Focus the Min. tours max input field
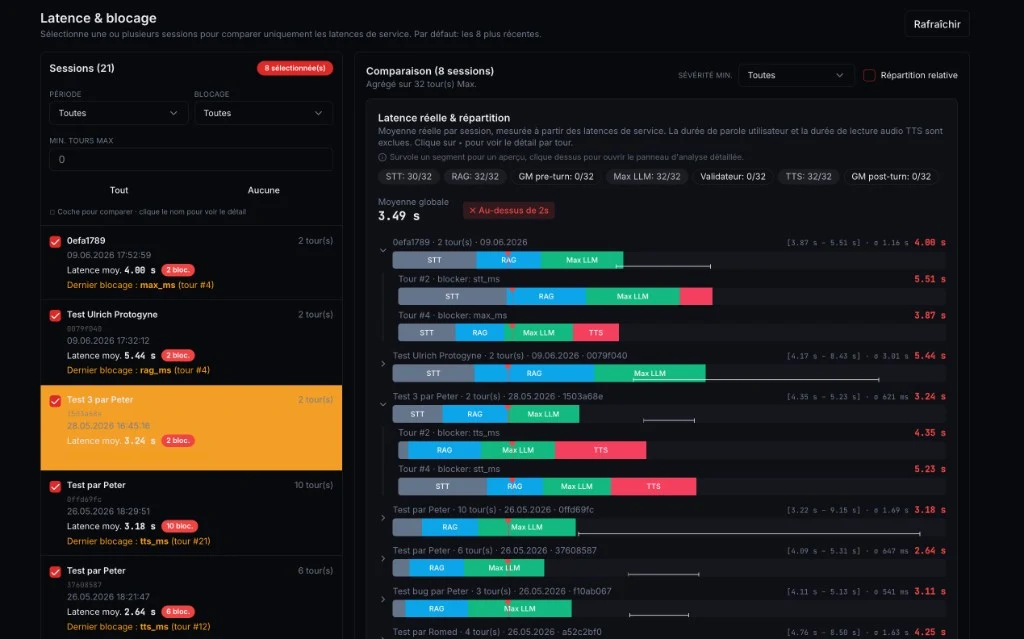This screenshot has width=1024, height=639. [191, 159]
